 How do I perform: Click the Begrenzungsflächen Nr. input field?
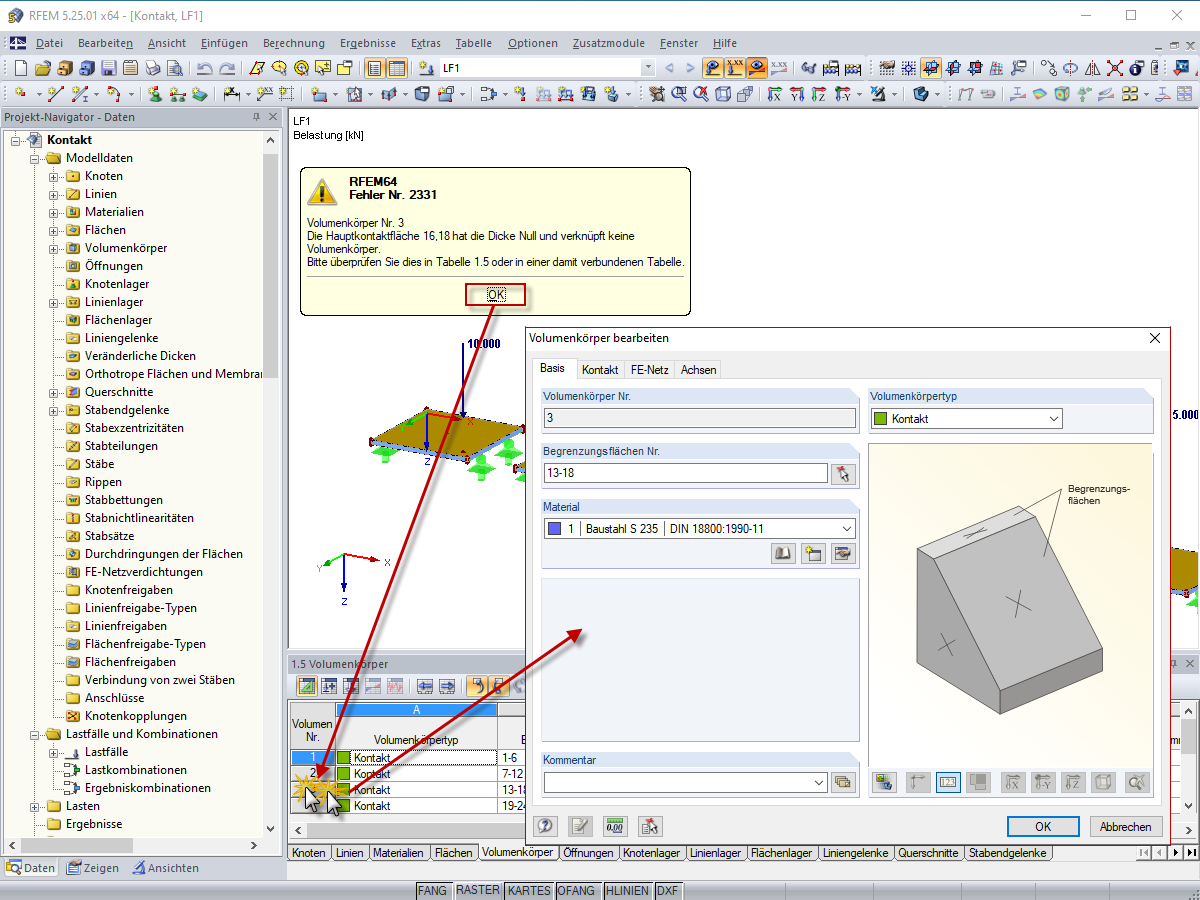(x=685, y=474)
